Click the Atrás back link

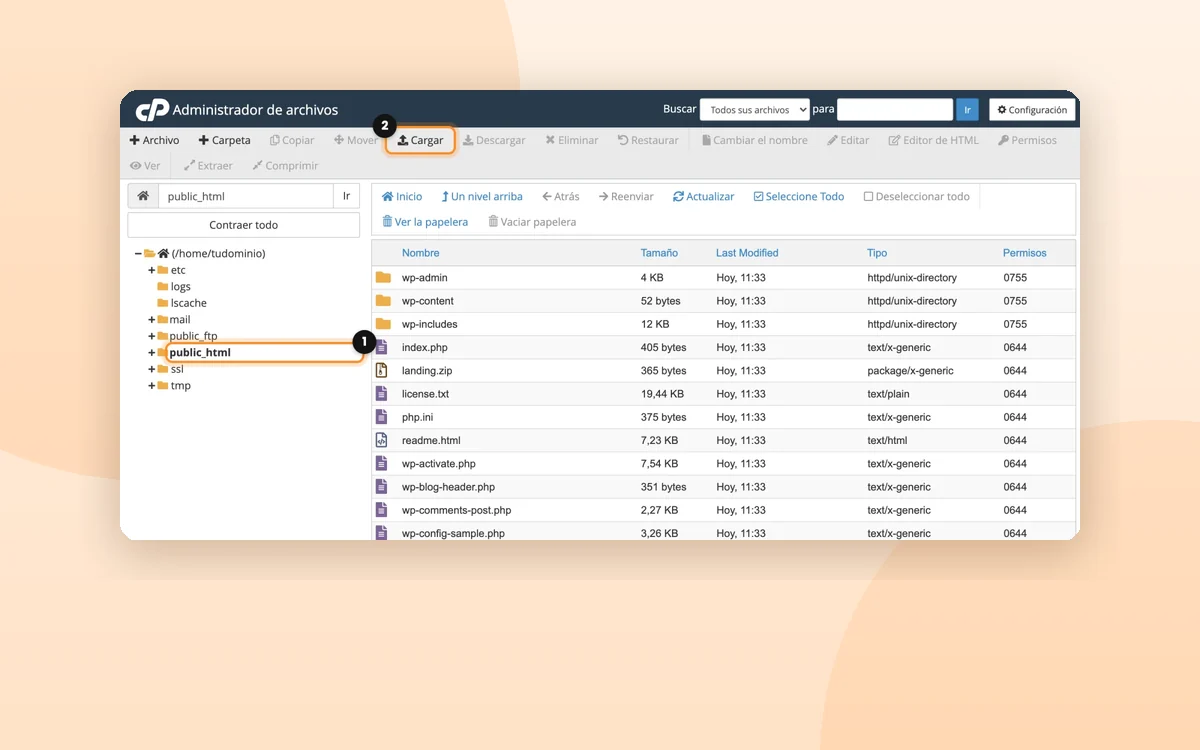pos(560,197)
